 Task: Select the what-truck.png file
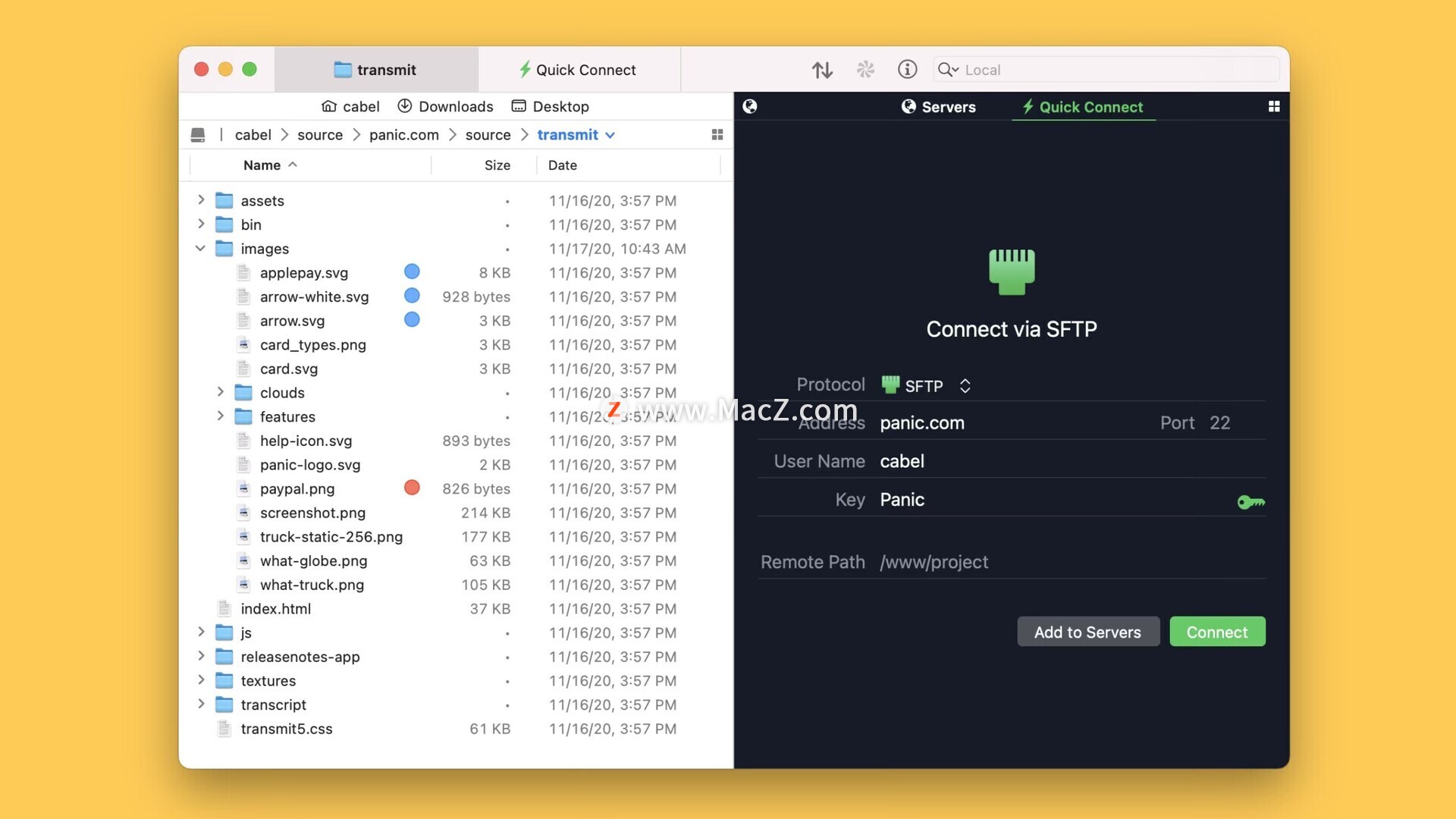tap(312, 585)
